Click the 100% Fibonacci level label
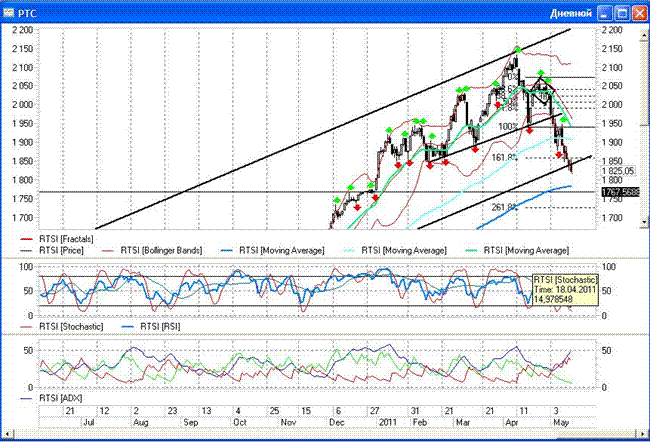Image resolution: width=650 pixels, height=442 pixels. pyautogui.click(x=508, y=126)
